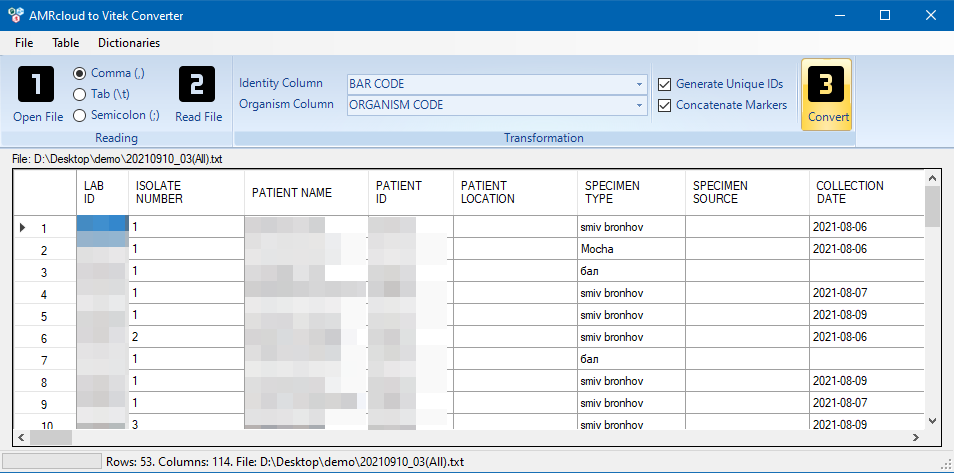The image size is (954, 473).
Task: Click the progress bar in status bar
Action: click(52, 461)
